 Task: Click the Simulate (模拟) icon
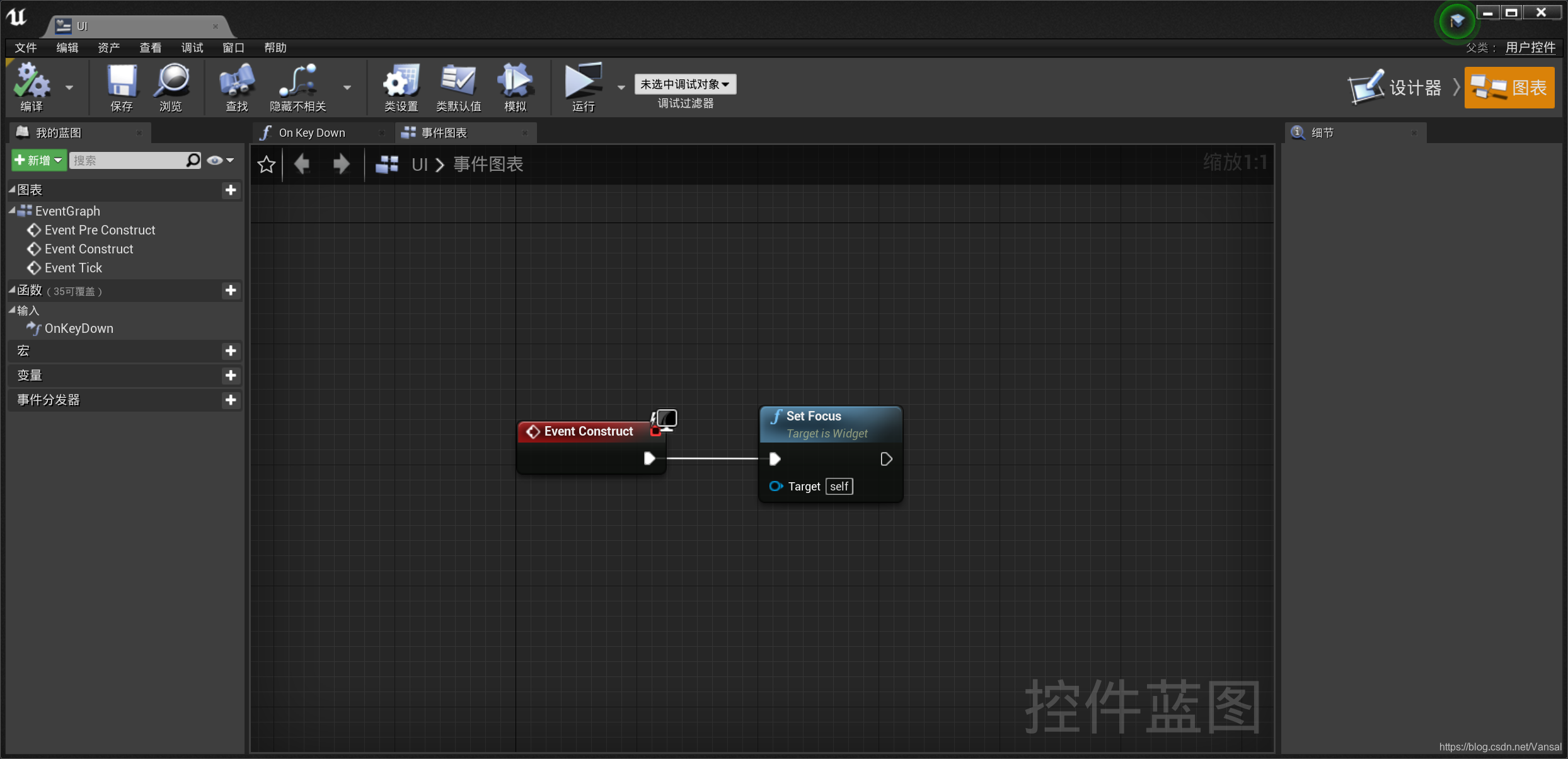[515, 87]
